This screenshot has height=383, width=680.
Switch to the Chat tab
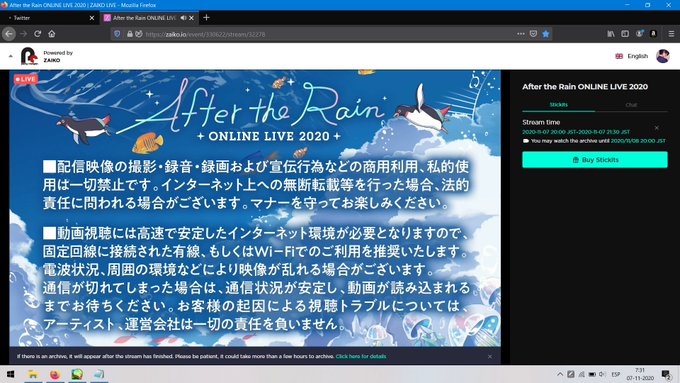(631, 105)
